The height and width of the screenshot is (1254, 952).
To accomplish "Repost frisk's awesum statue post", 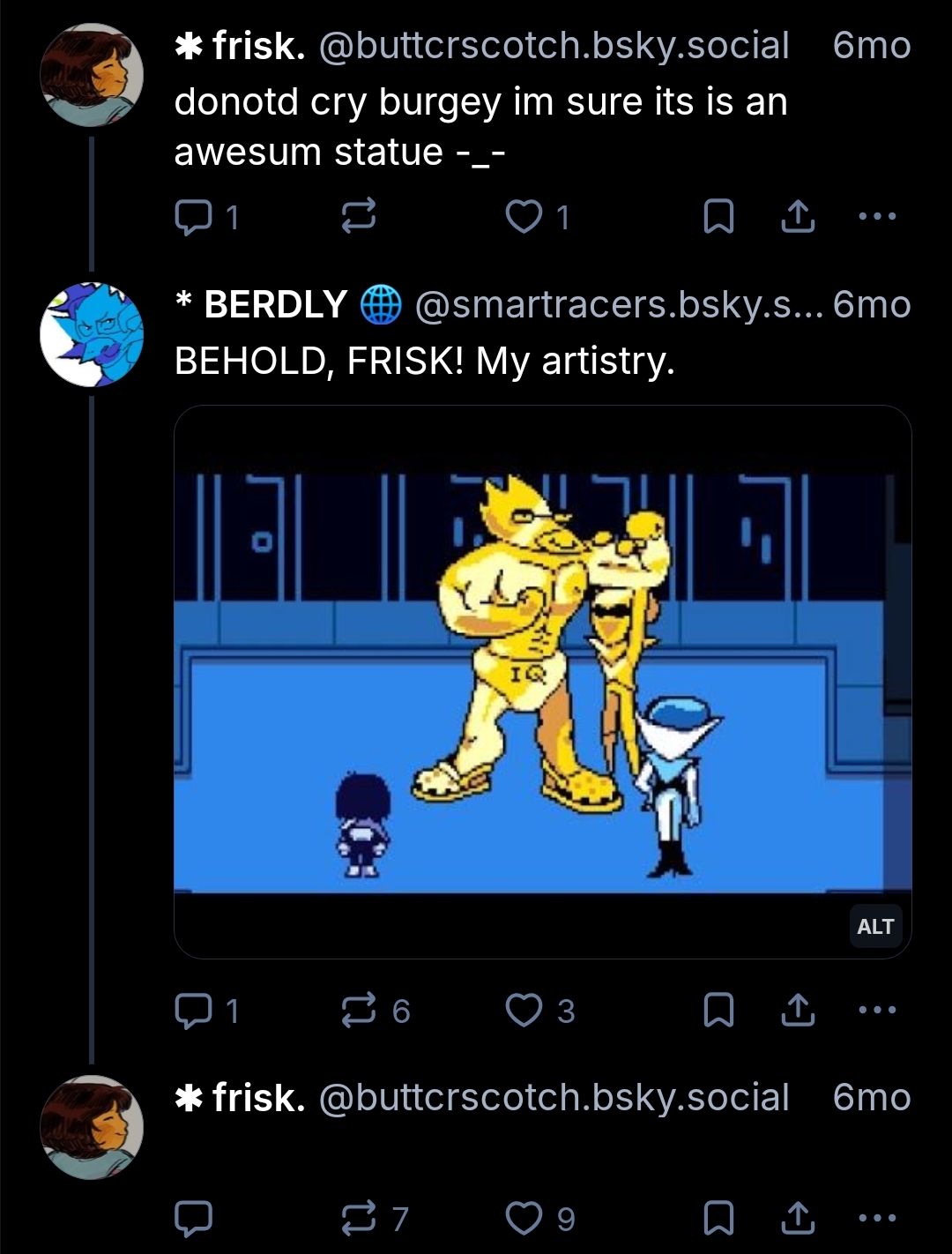I will point(359,216).
